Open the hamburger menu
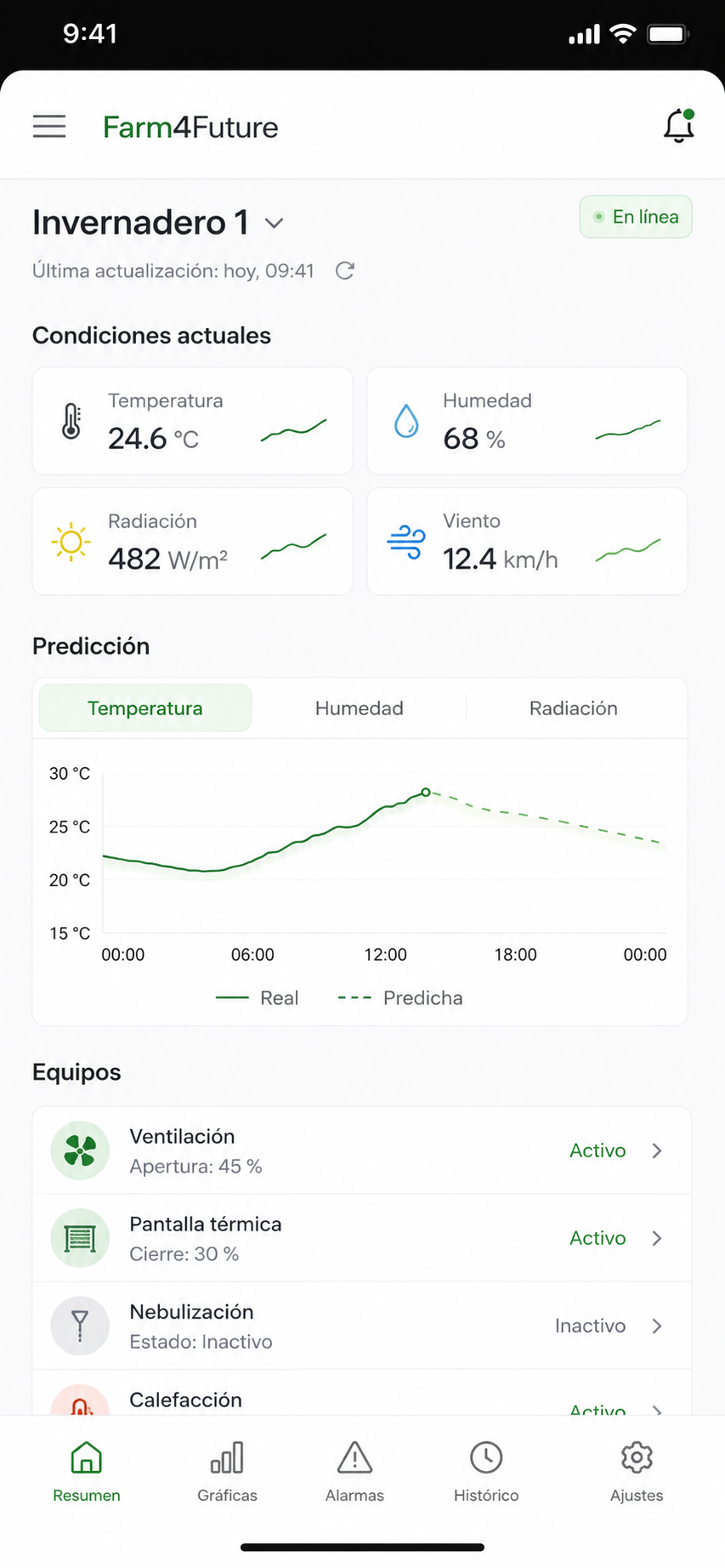The width and height of the screenshot is (725, 1568). [49, 127]
